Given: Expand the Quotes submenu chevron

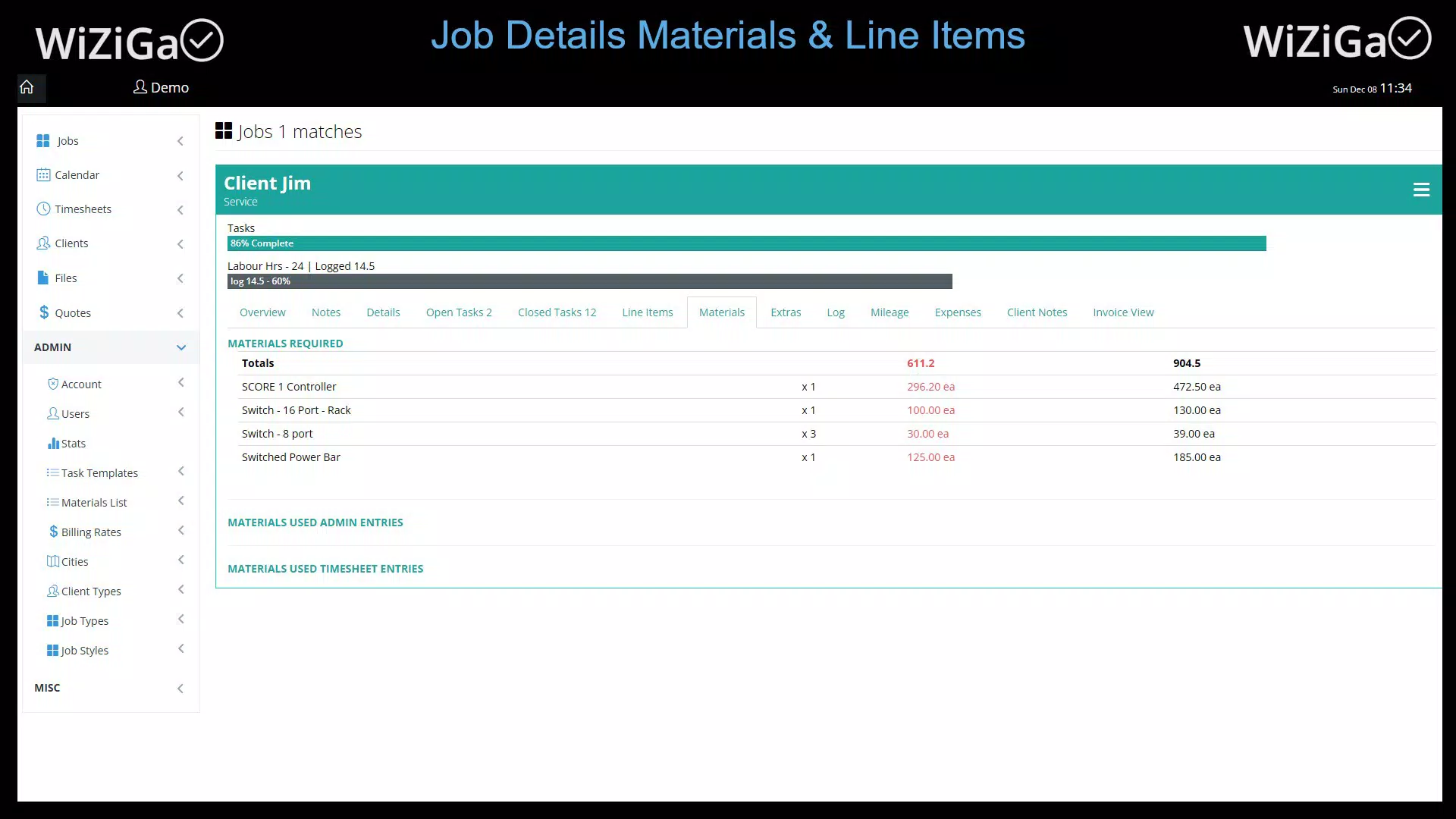Looking at the screenshot, I should tap(180, 313).
